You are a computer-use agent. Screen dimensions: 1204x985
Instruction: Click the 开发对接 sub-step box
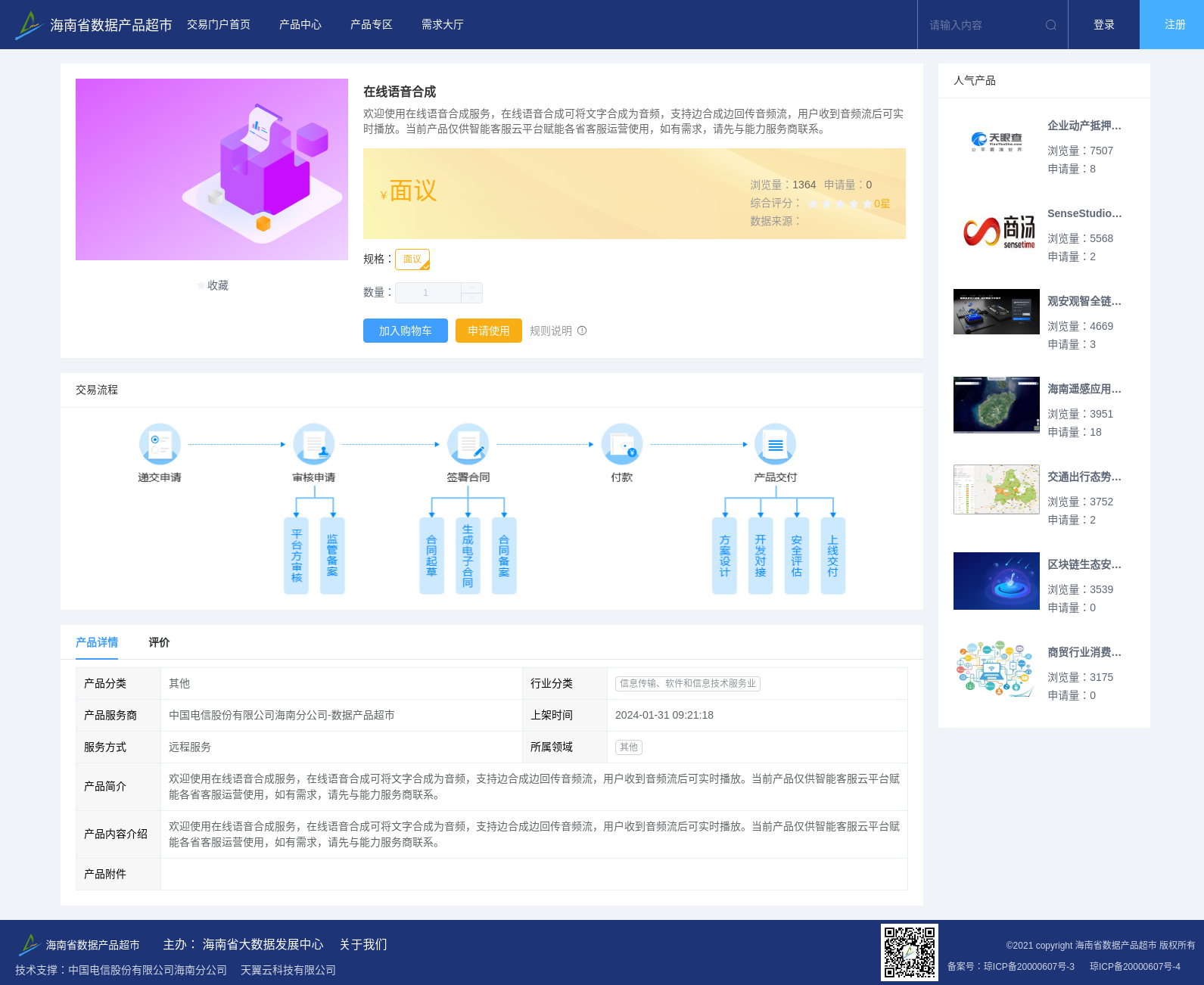point(761,555)
